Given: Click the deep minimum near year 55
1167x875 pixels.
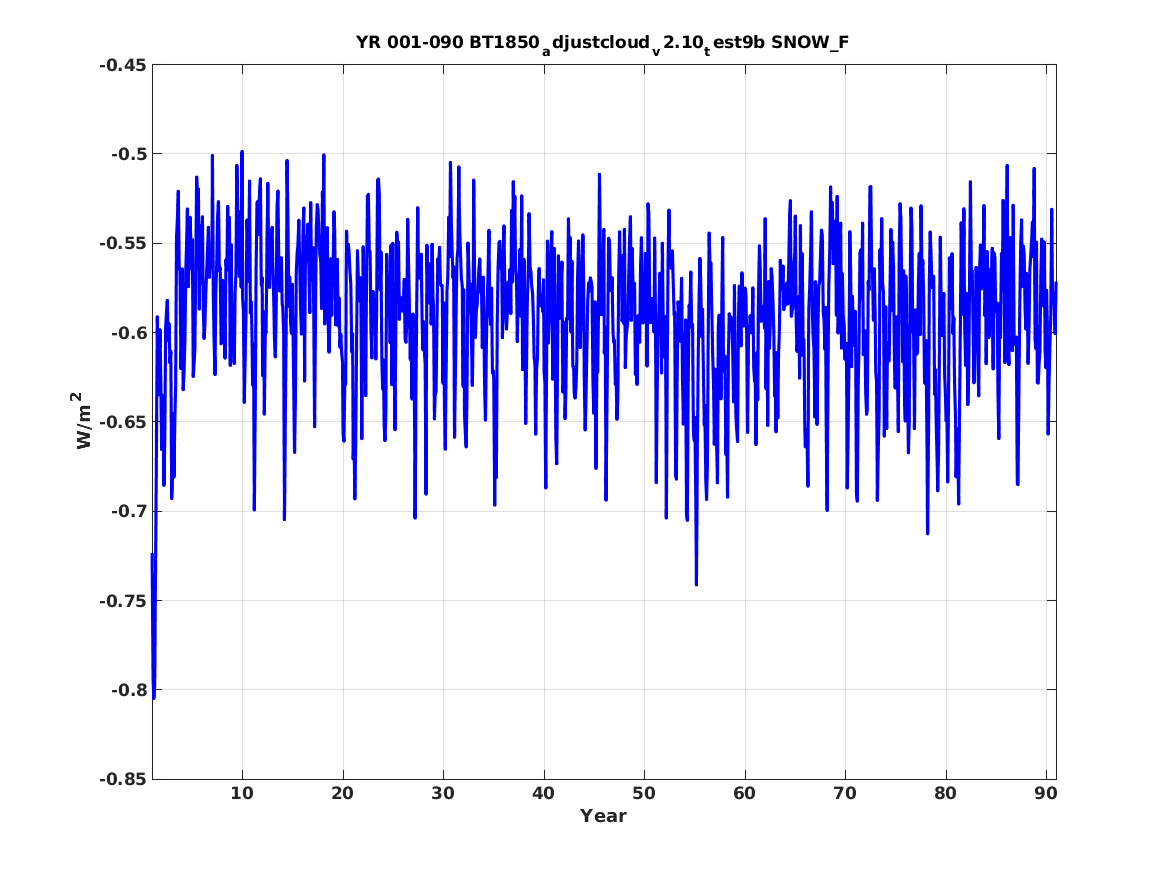Looking at the screenshot, I should (x=696, y=584).
